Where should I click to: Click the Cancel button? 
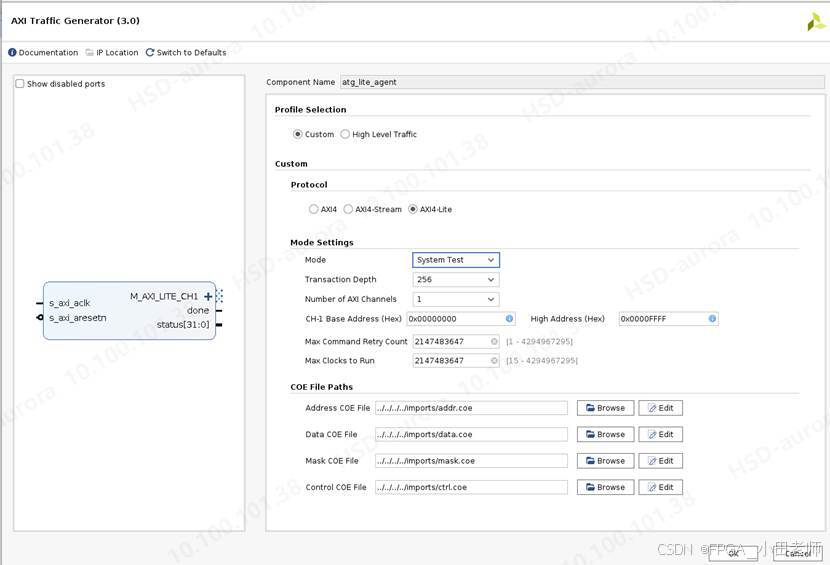[x=797, y=553]
